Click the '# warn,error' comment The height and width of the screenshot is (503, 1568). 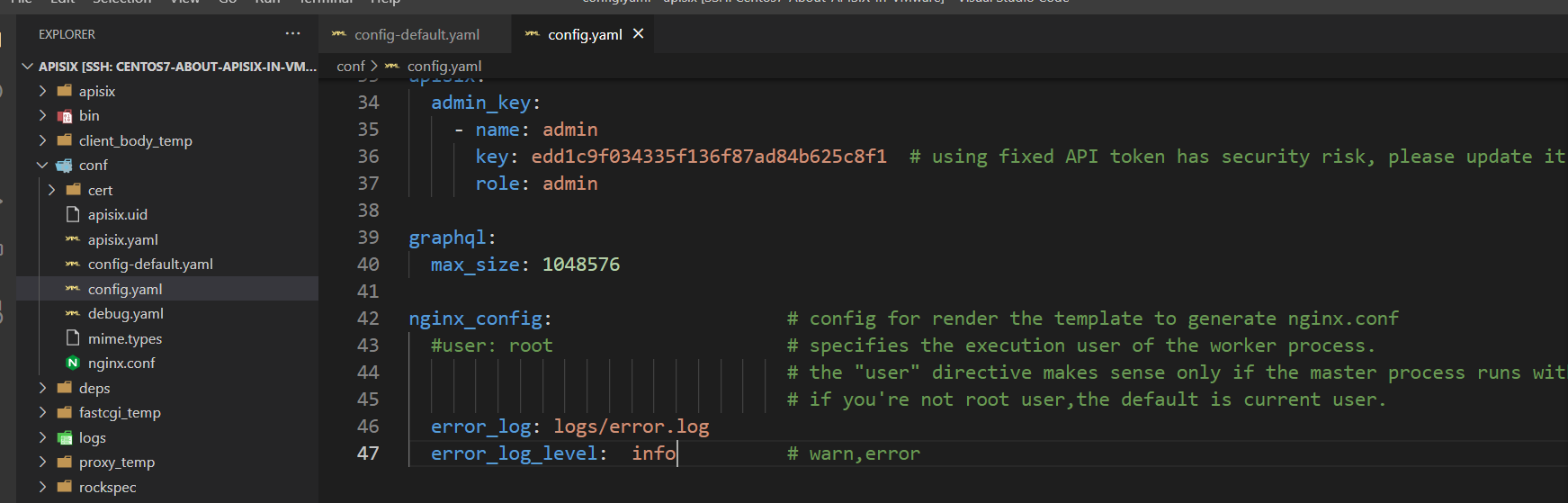tap(854, 454)
